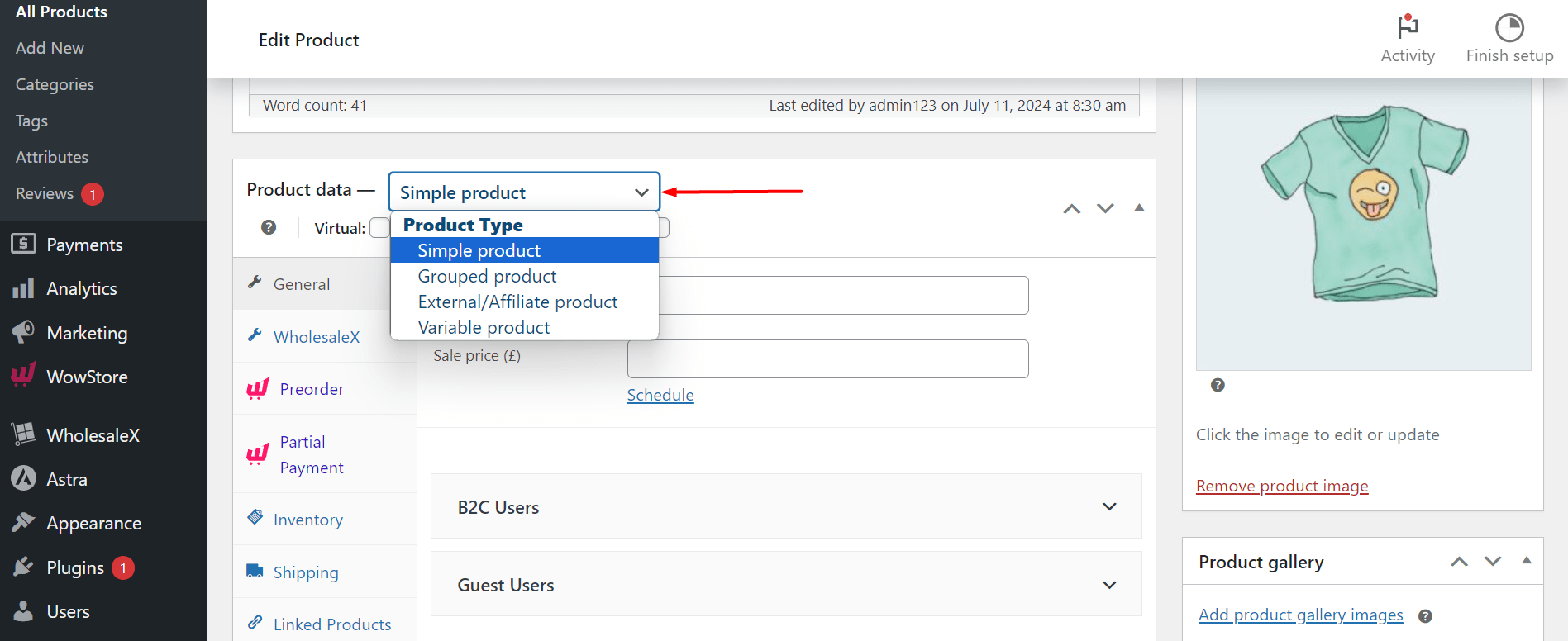Open the Shipping tab
The image size is (1568, 641).
pyautogui.click(x=306, y=572)
